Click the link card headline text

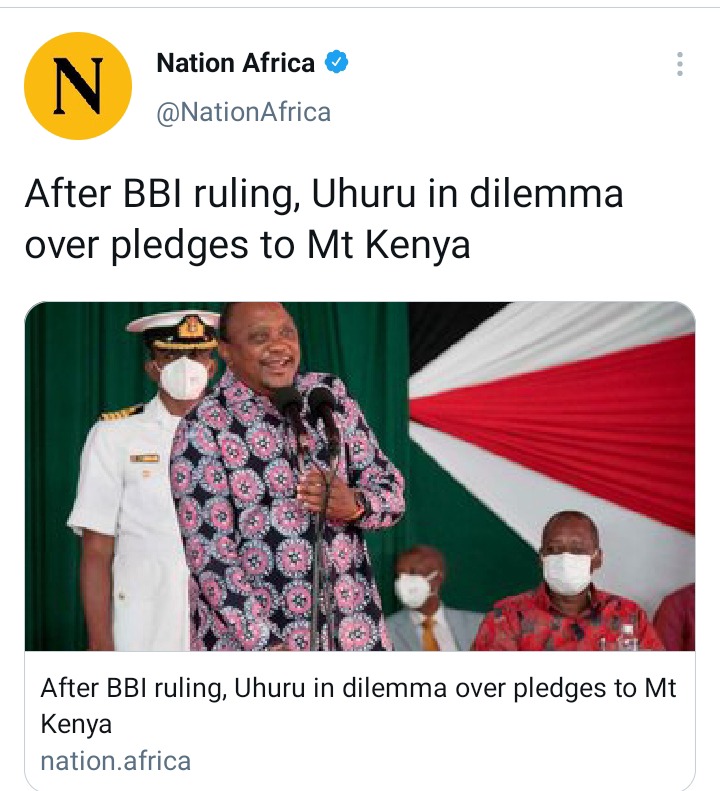coord(358,705)
